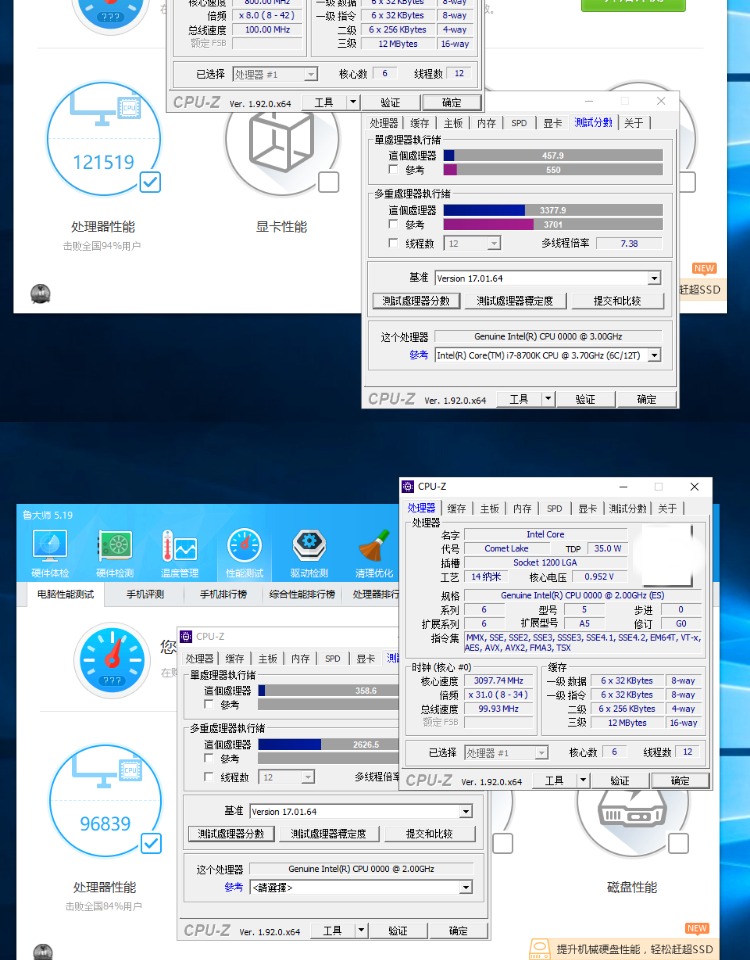Viewport: 750px width, 960px height.
Task: Click 提交和比较 in the 457.9 score window
Action: tap(617, 301)
